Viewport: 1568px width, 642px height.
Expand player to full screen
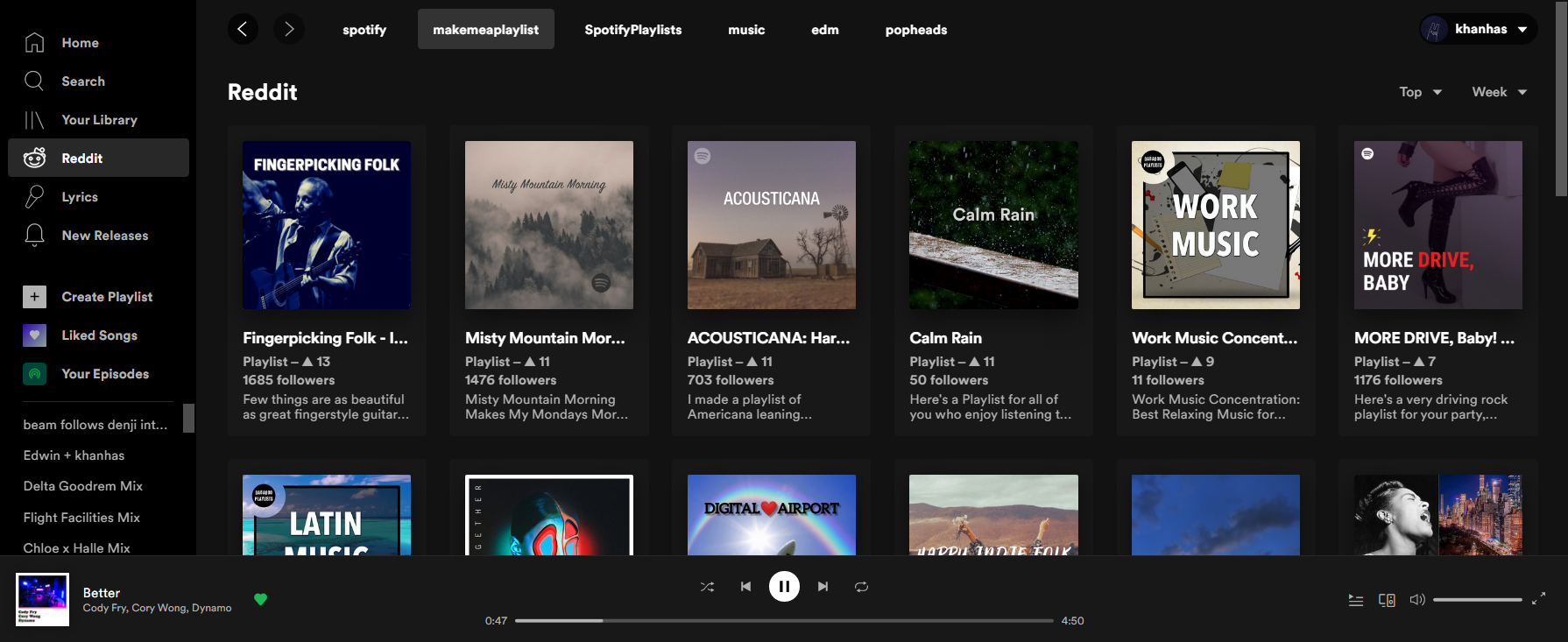coord(1538,599)
